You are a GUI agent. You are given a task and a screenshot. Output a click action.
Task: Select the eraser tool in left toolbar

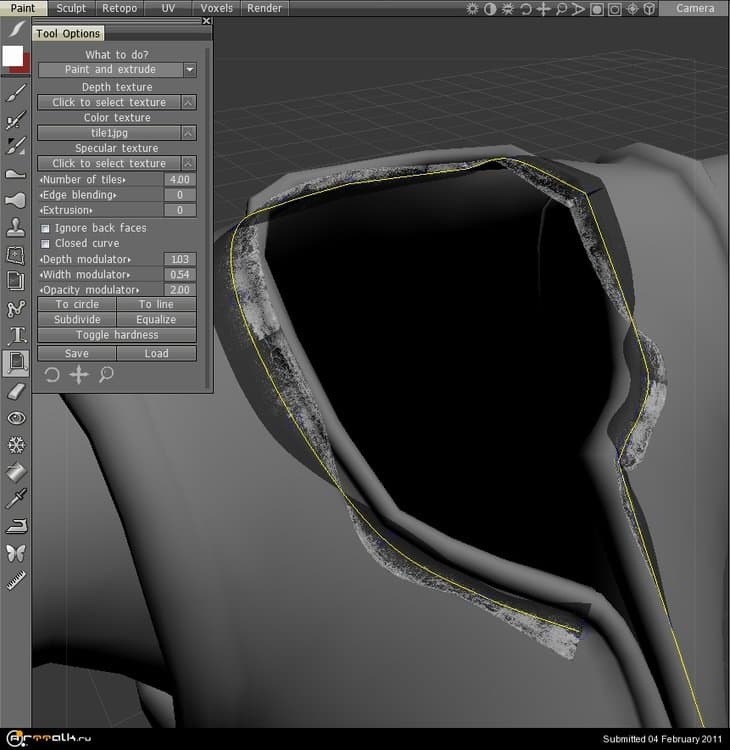15,390
